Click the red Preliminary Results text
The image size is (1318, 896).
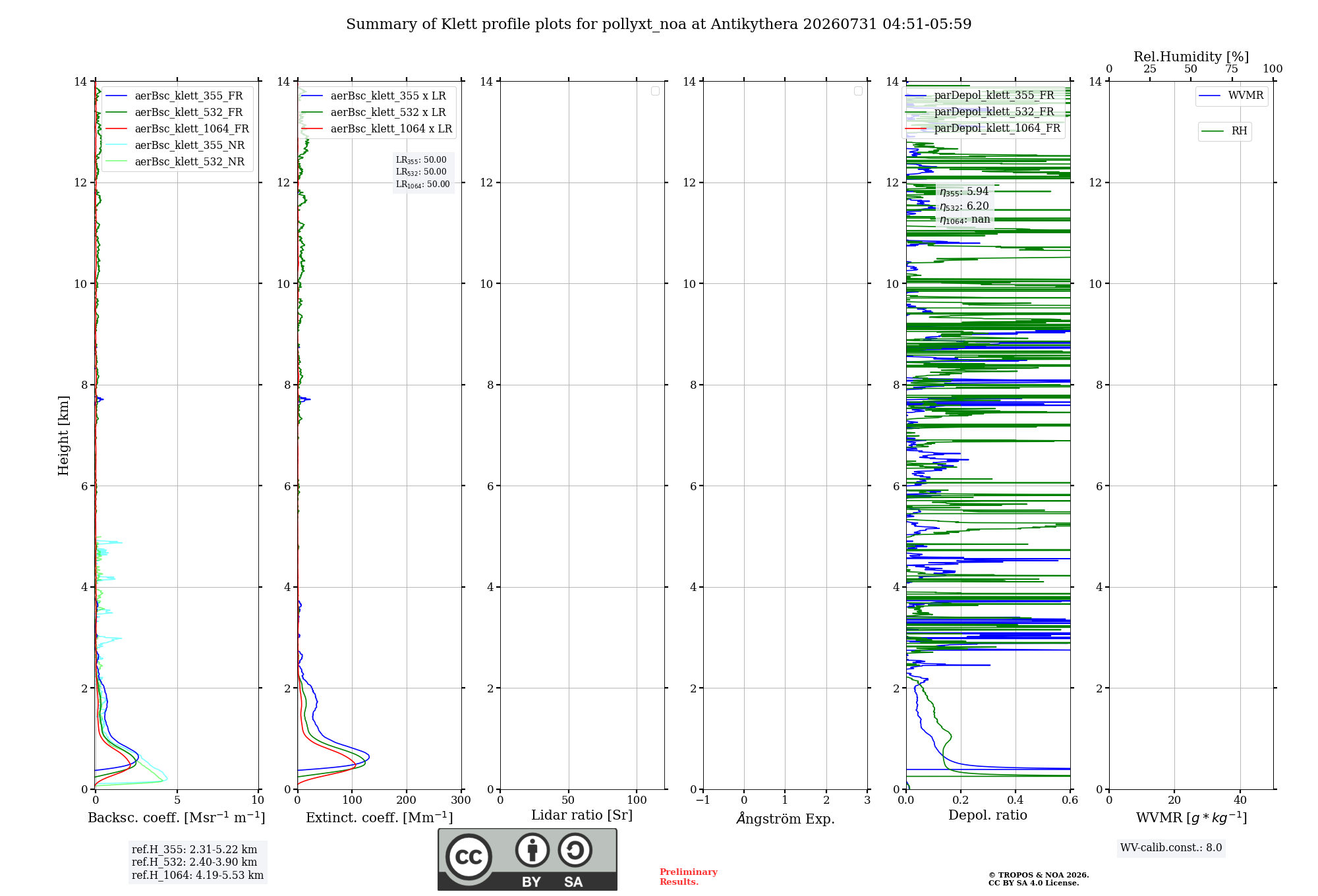tap(689, 877)
